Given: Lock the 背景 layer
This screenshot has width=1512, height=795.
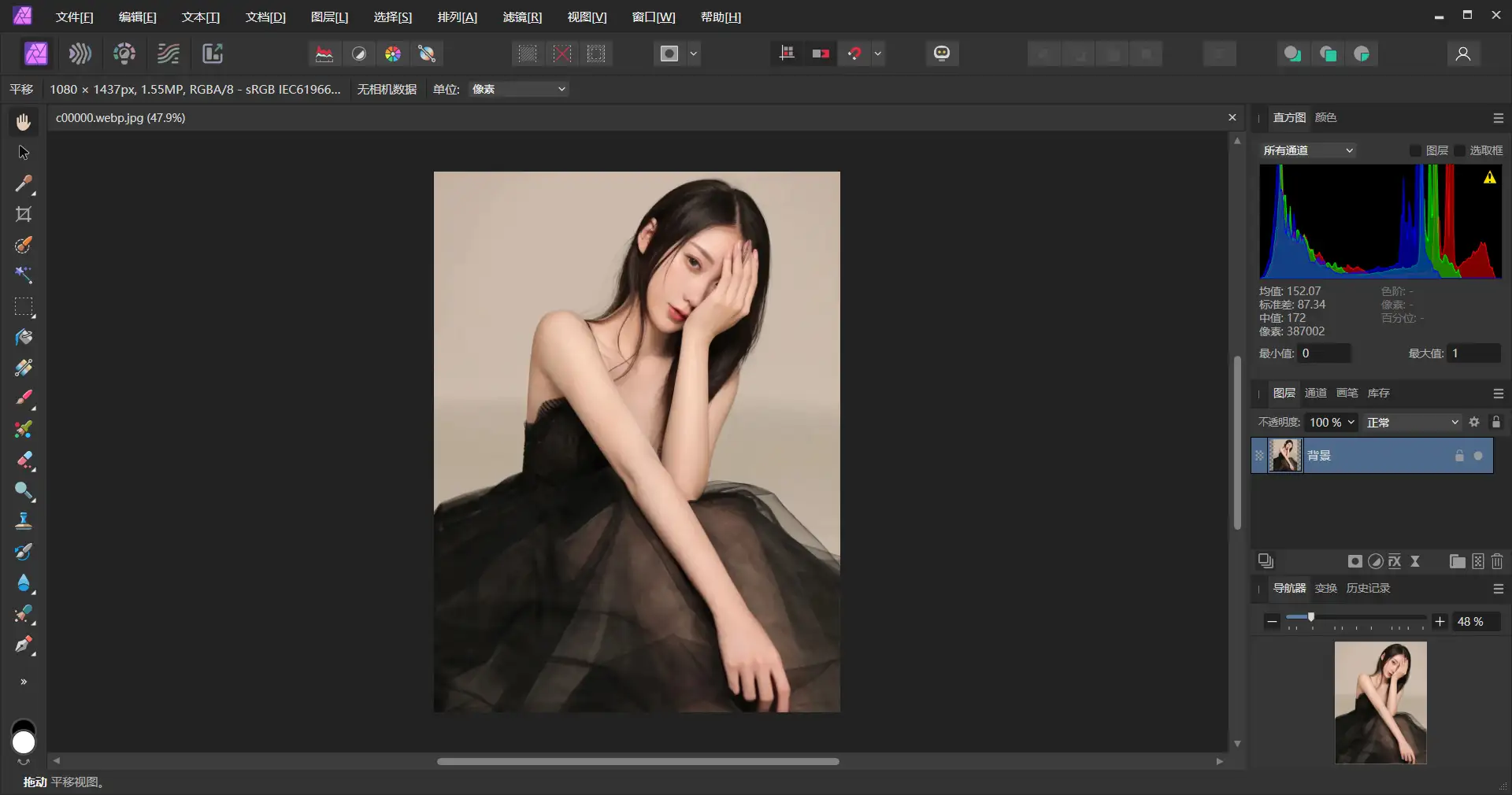Looking at the screenshot, I should pyautogui.click(x=1459, y=456).
